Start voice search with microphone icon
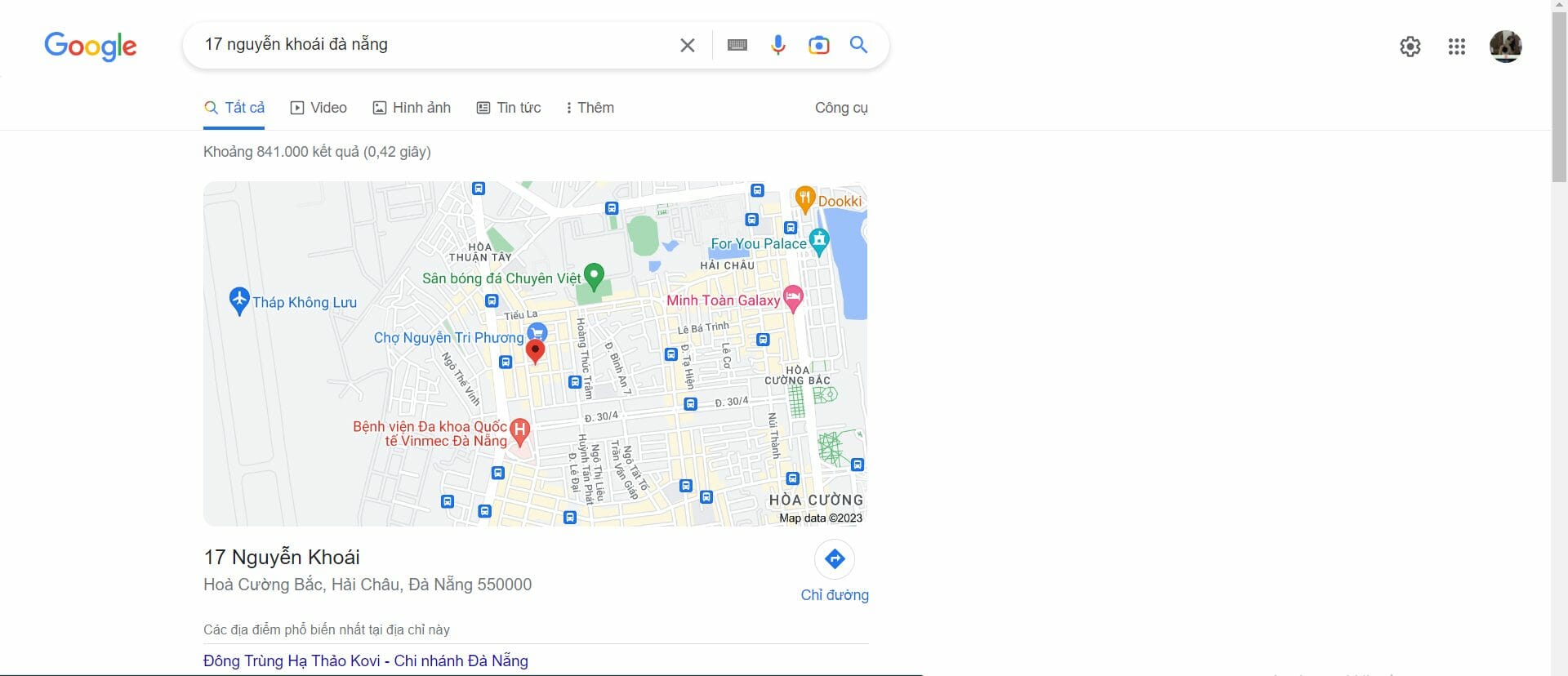Screen dimensions: 1568x676 pos(778,46)
